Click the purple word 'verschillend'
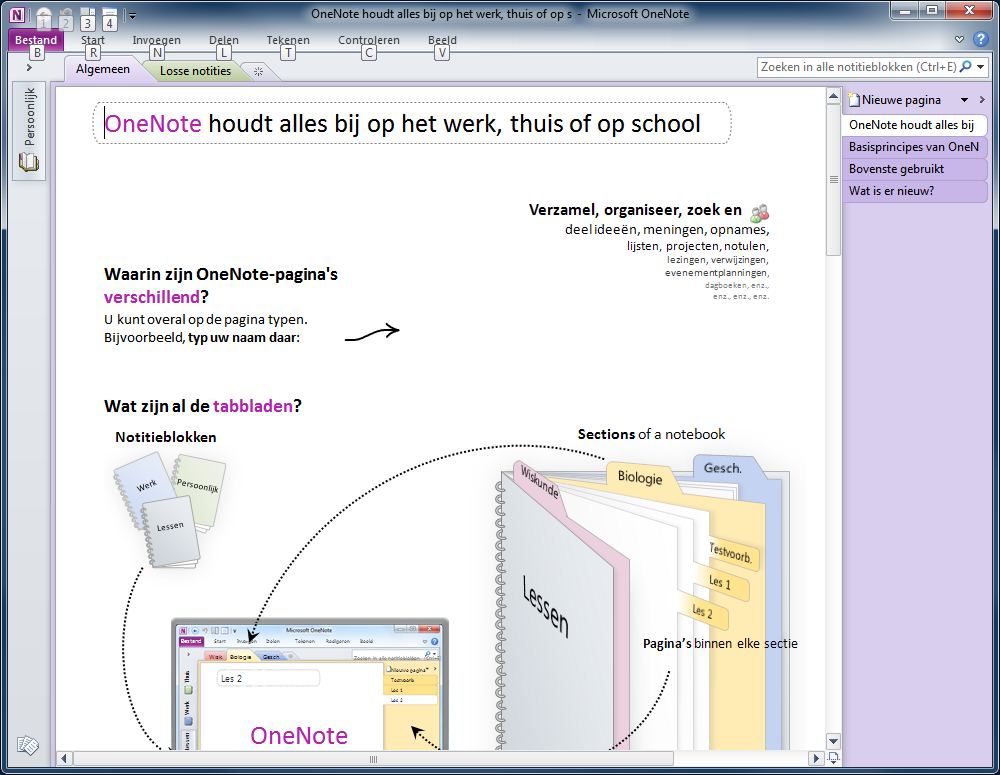 (x=152, y=297)
